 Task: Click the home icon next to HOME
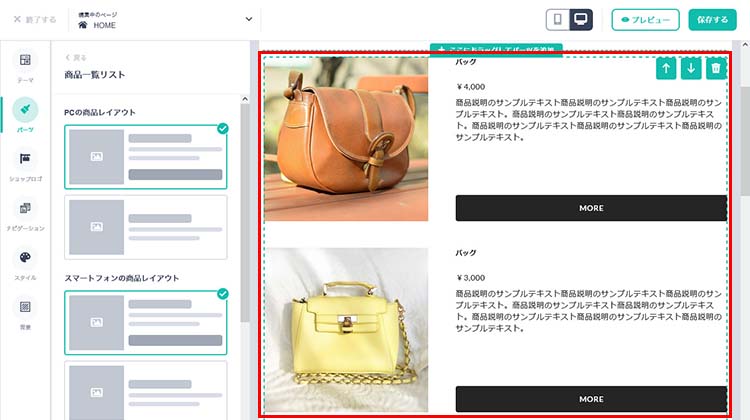pos(83,25)
